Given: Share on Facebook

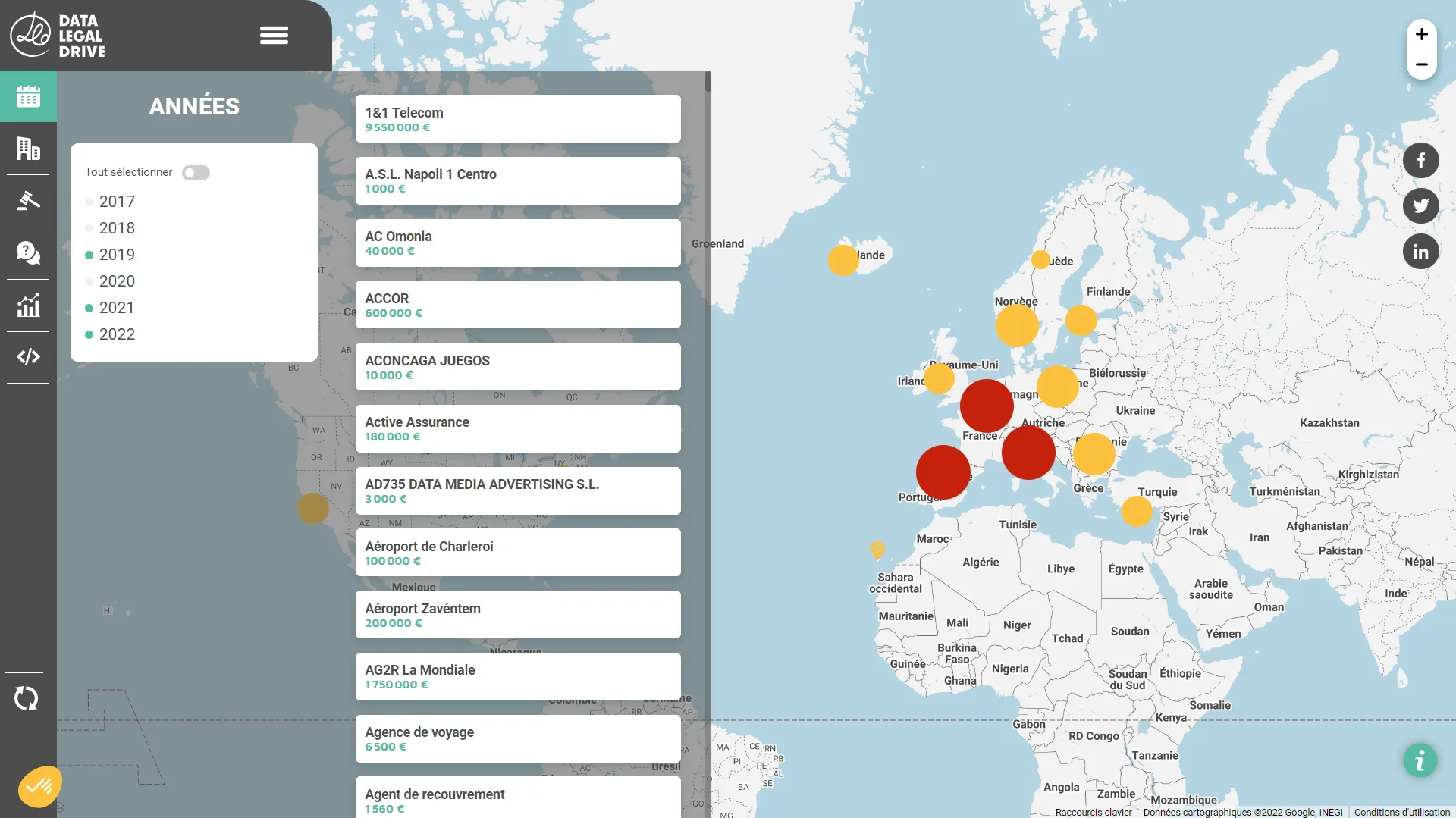Looking at the screenshot, I should [x=1421, y=160].
